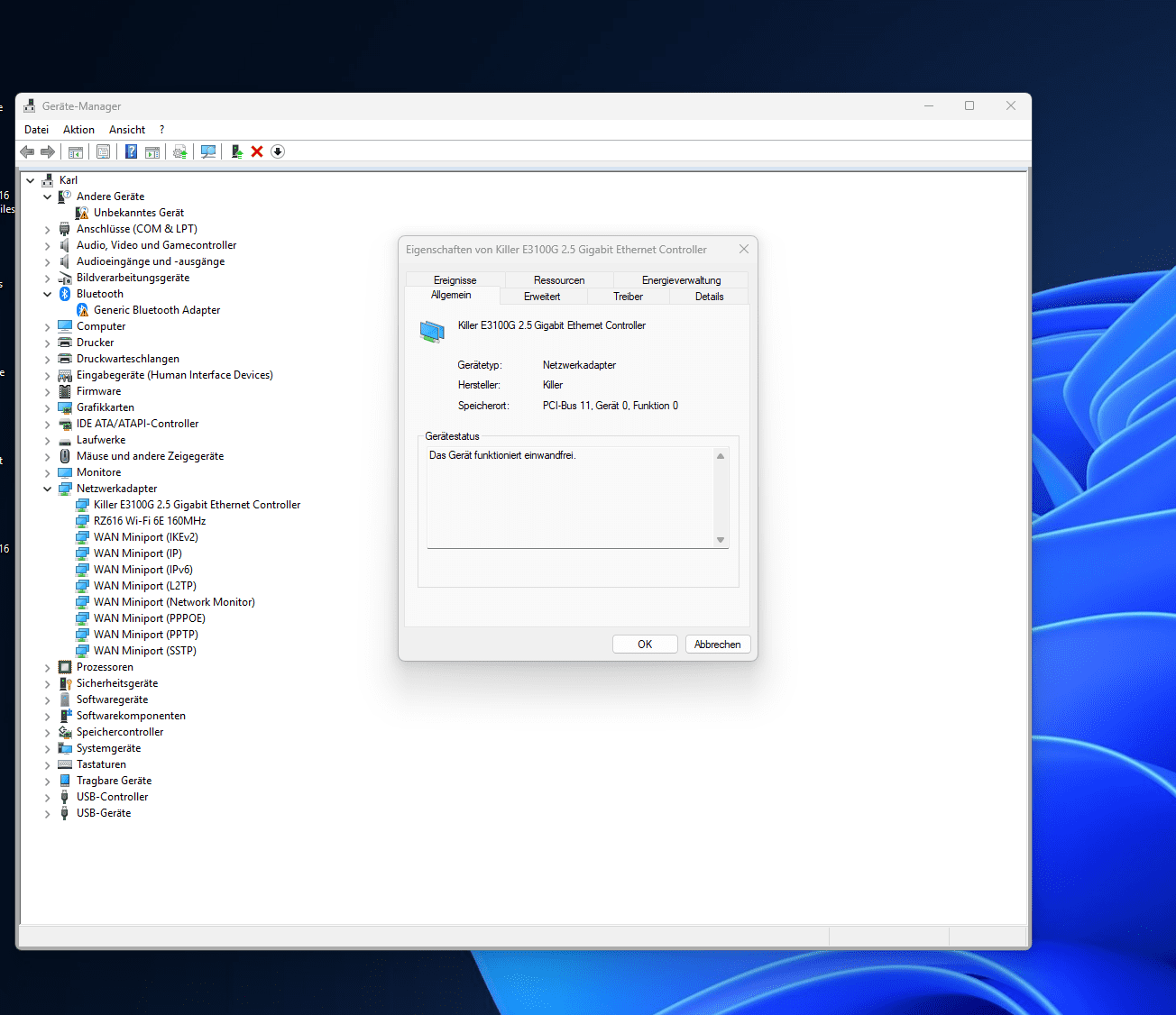Select WAN Miniport (Network Monitor)

coord(174,602)
